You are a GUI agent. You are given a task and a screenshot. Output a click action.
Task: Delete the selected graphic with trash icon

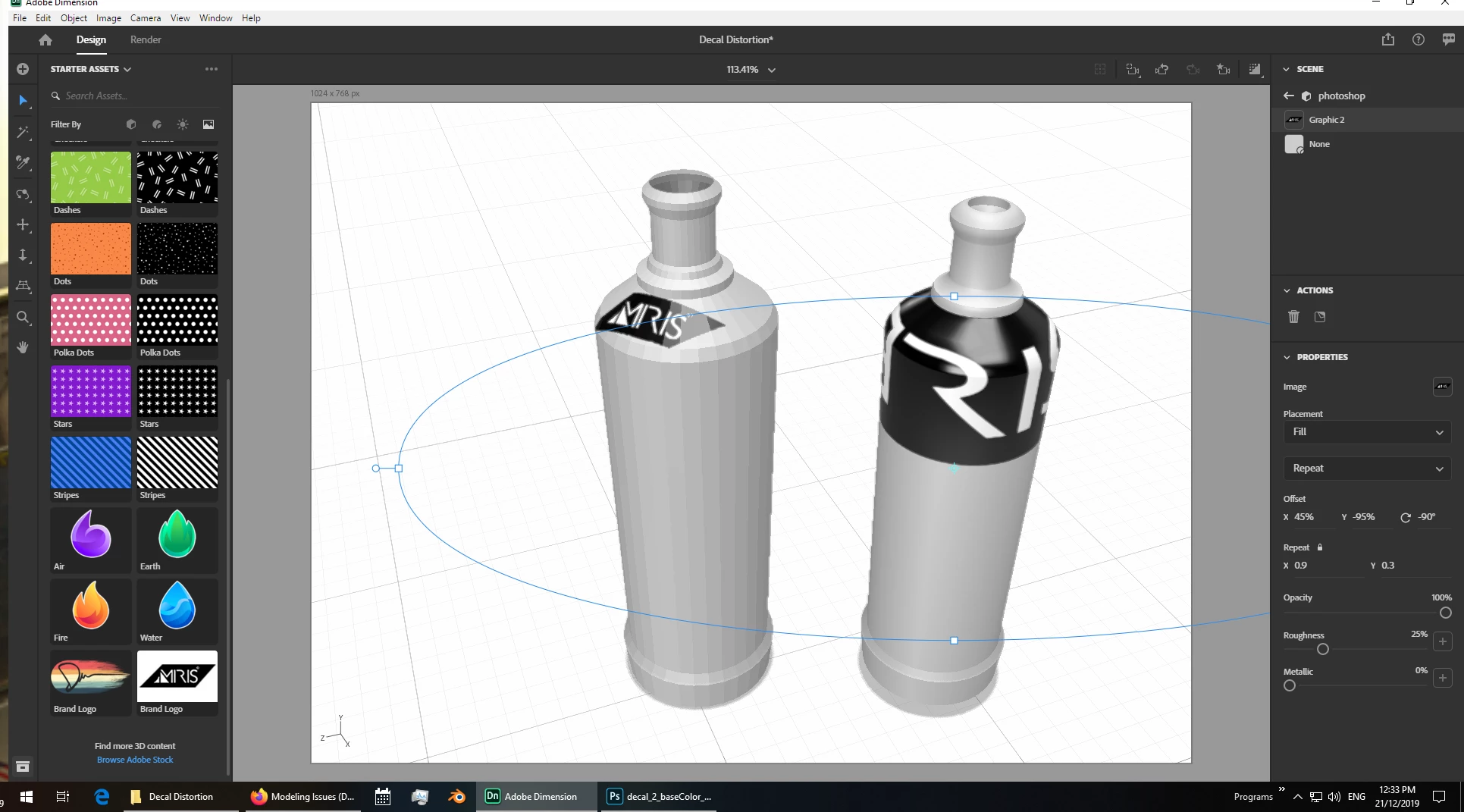[x=1293, y=317]
